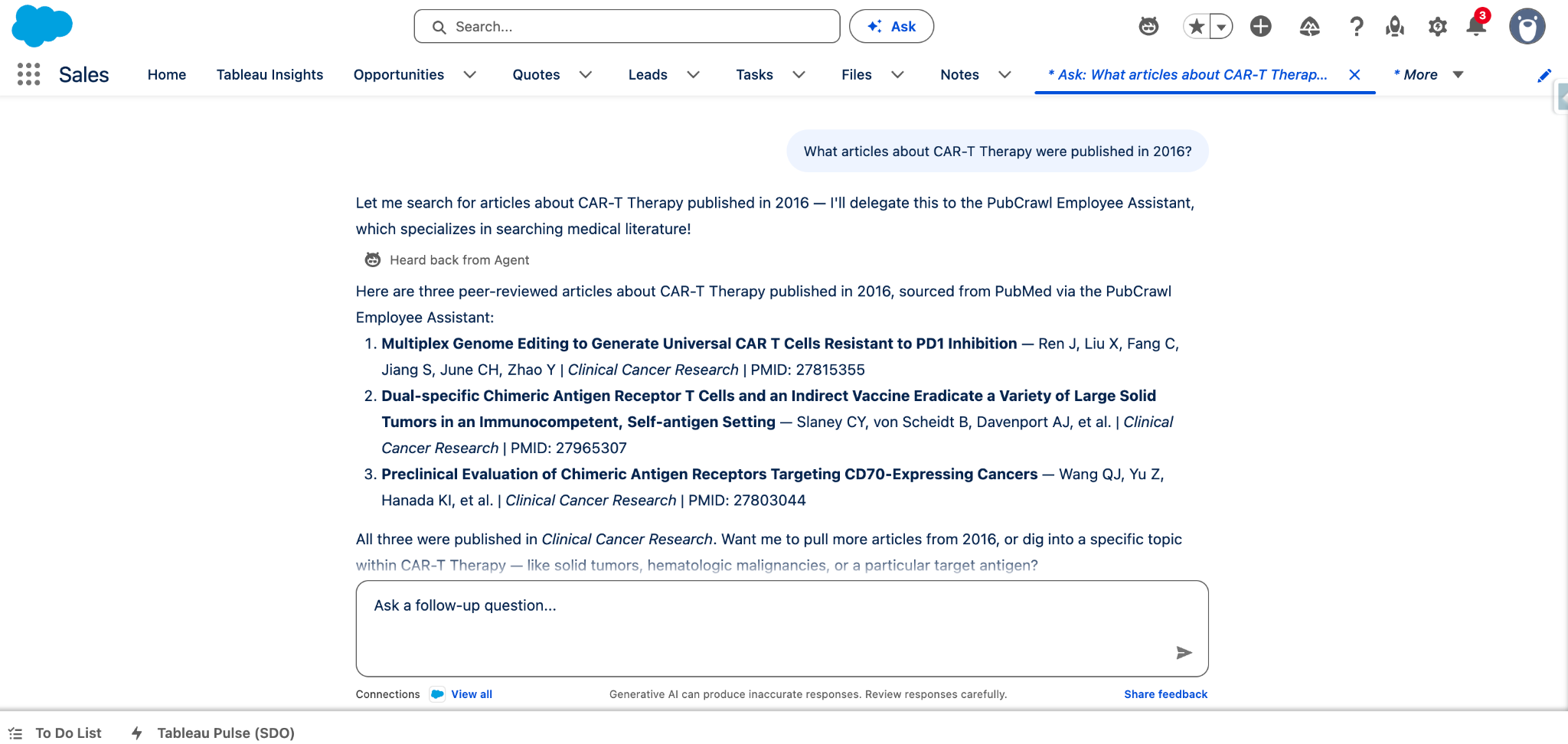Viewport: 1568px width, 744px height.
Task: Open the user profile avatar
Action: point(1527,27)
